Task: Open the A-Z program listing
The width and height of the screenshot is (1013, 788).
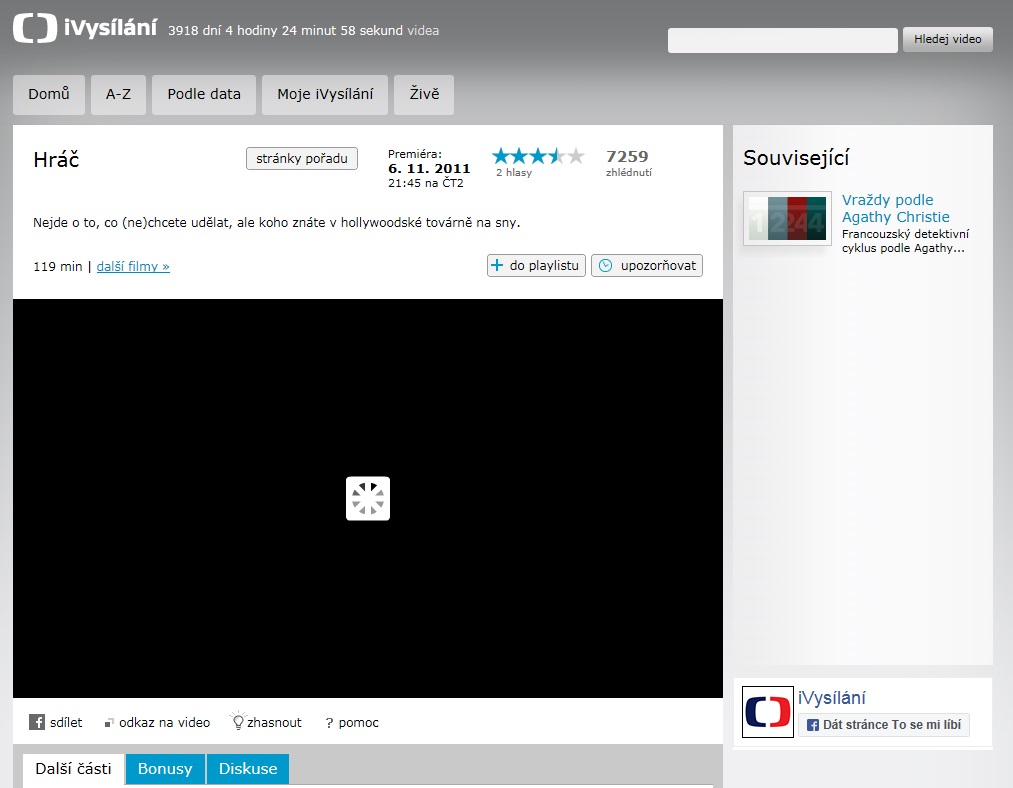Action: coord(118,94)
